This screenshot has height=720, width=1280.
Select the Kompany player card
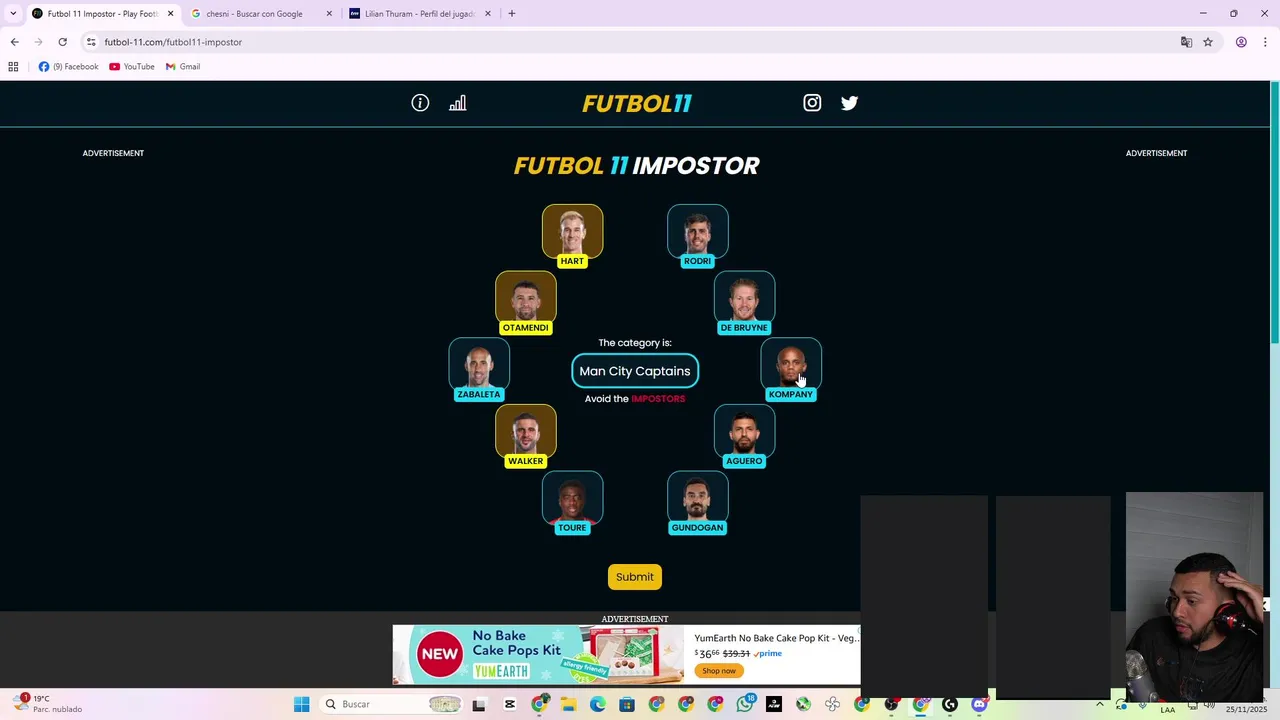click(790, 370)
